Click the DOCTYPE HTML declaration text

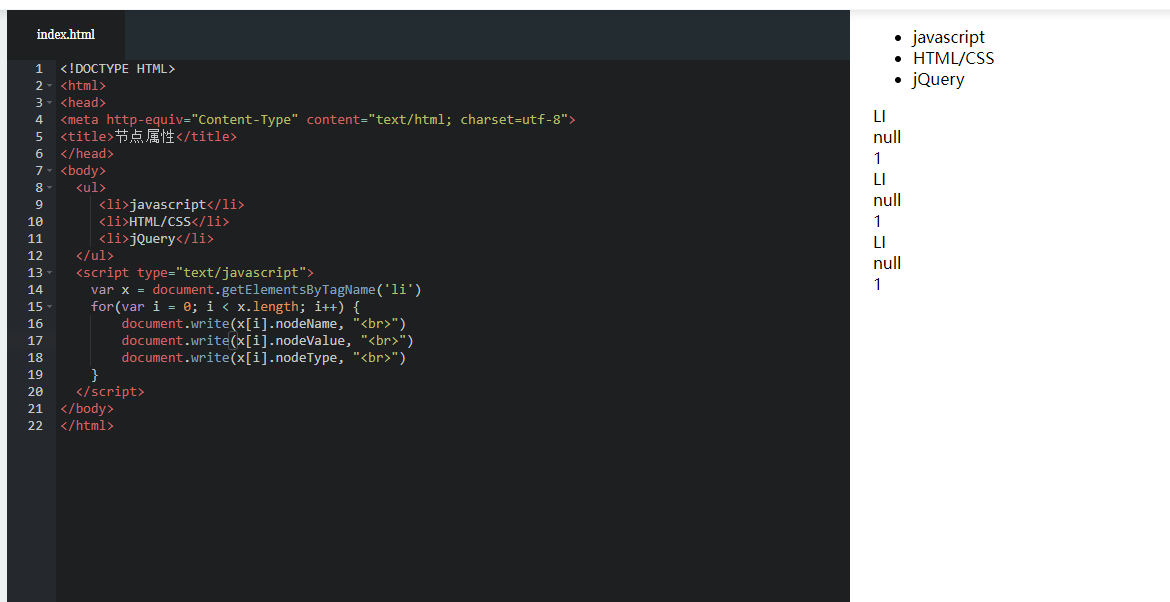pos(118,69)
